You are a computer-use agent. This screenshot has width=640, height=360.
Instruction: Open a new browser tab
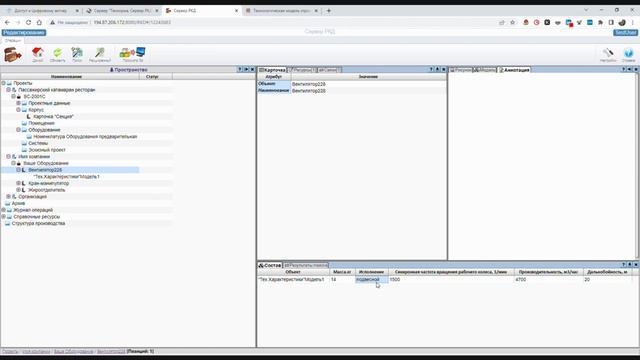click(329, 11)
